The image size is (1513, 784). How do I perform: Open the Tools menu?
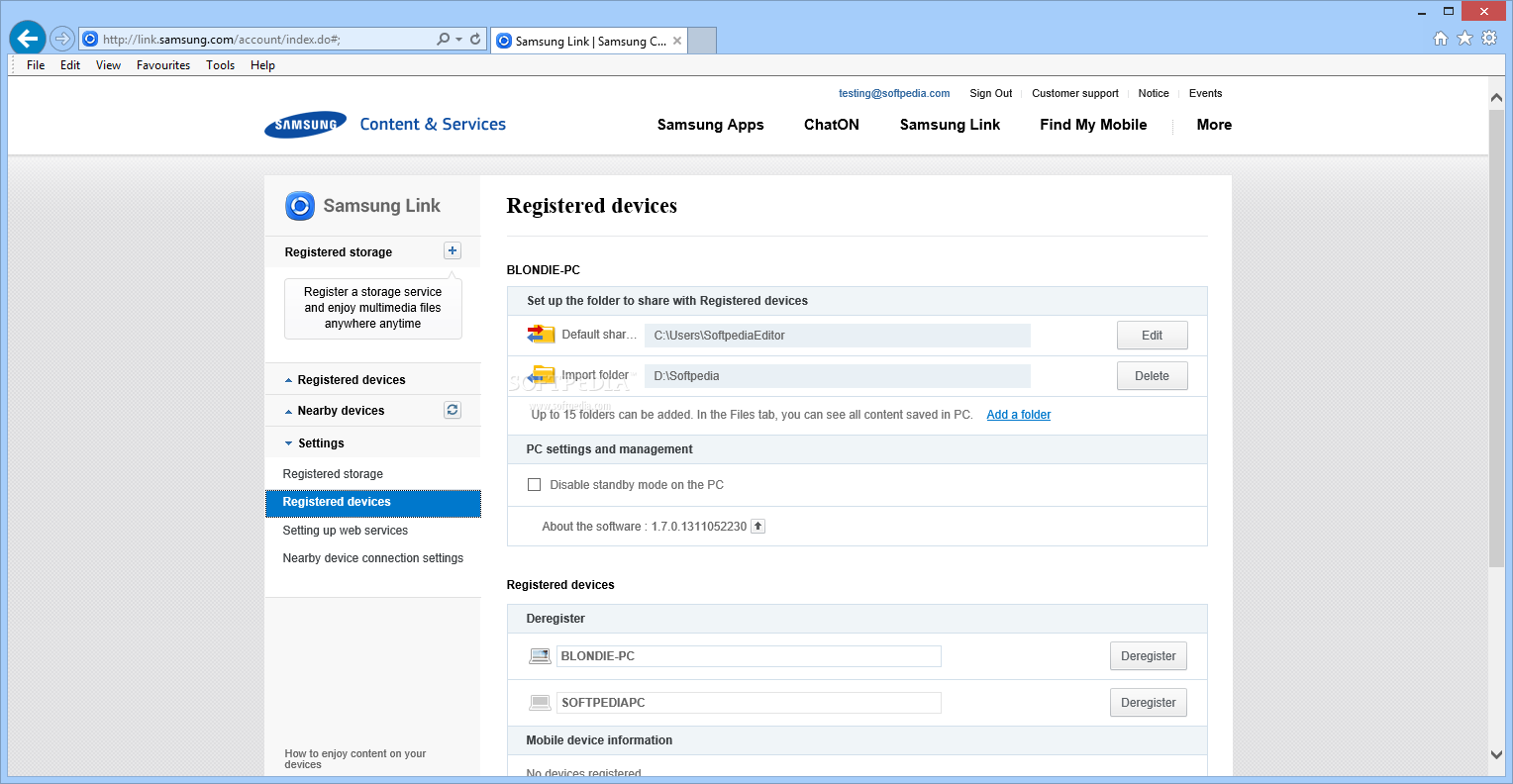[x=221, y=65]
